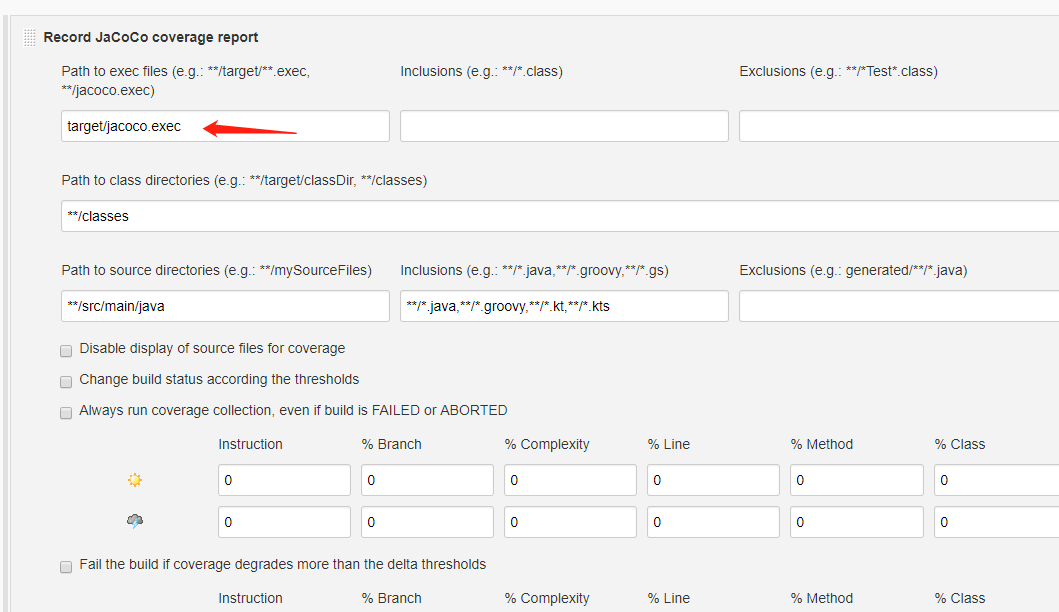Select the class directories field showing **/classes

tap(400, 216)
